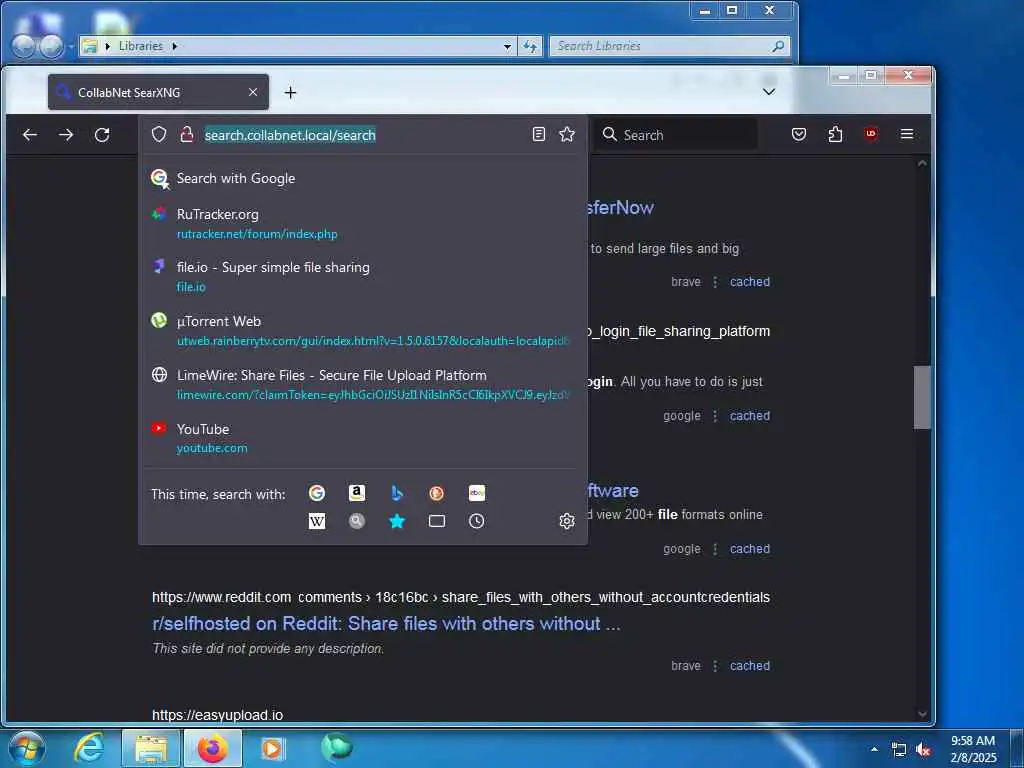Search bookmarks using the blue star icon

click(x=396, y=521)
